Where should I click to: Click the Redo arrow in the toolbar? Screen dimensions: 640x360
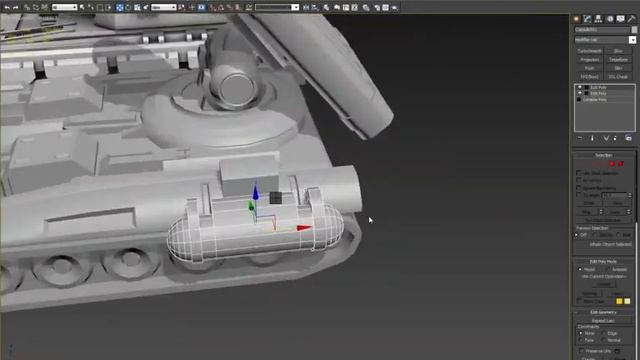point(16,7)
